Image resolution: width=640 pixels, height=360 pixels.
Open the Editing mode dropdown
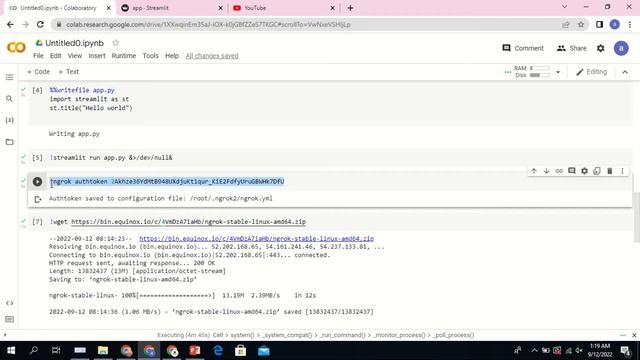click(x=591, y=72)
